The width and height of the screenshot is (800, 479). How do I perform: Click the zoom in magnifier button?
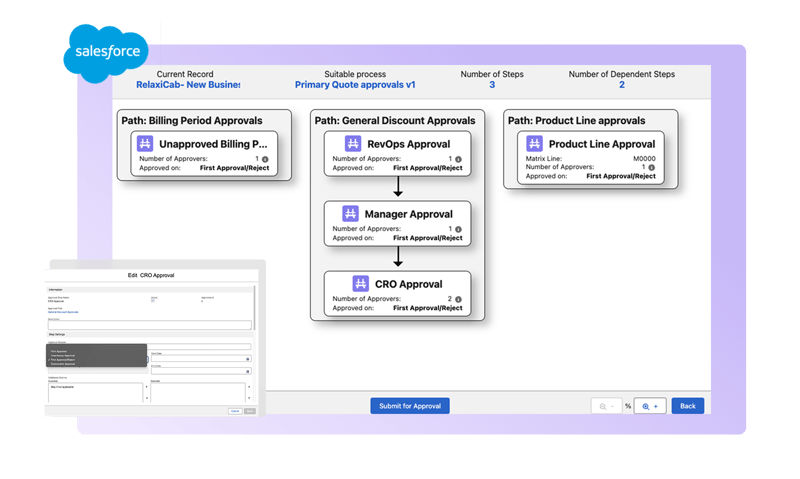650,406
